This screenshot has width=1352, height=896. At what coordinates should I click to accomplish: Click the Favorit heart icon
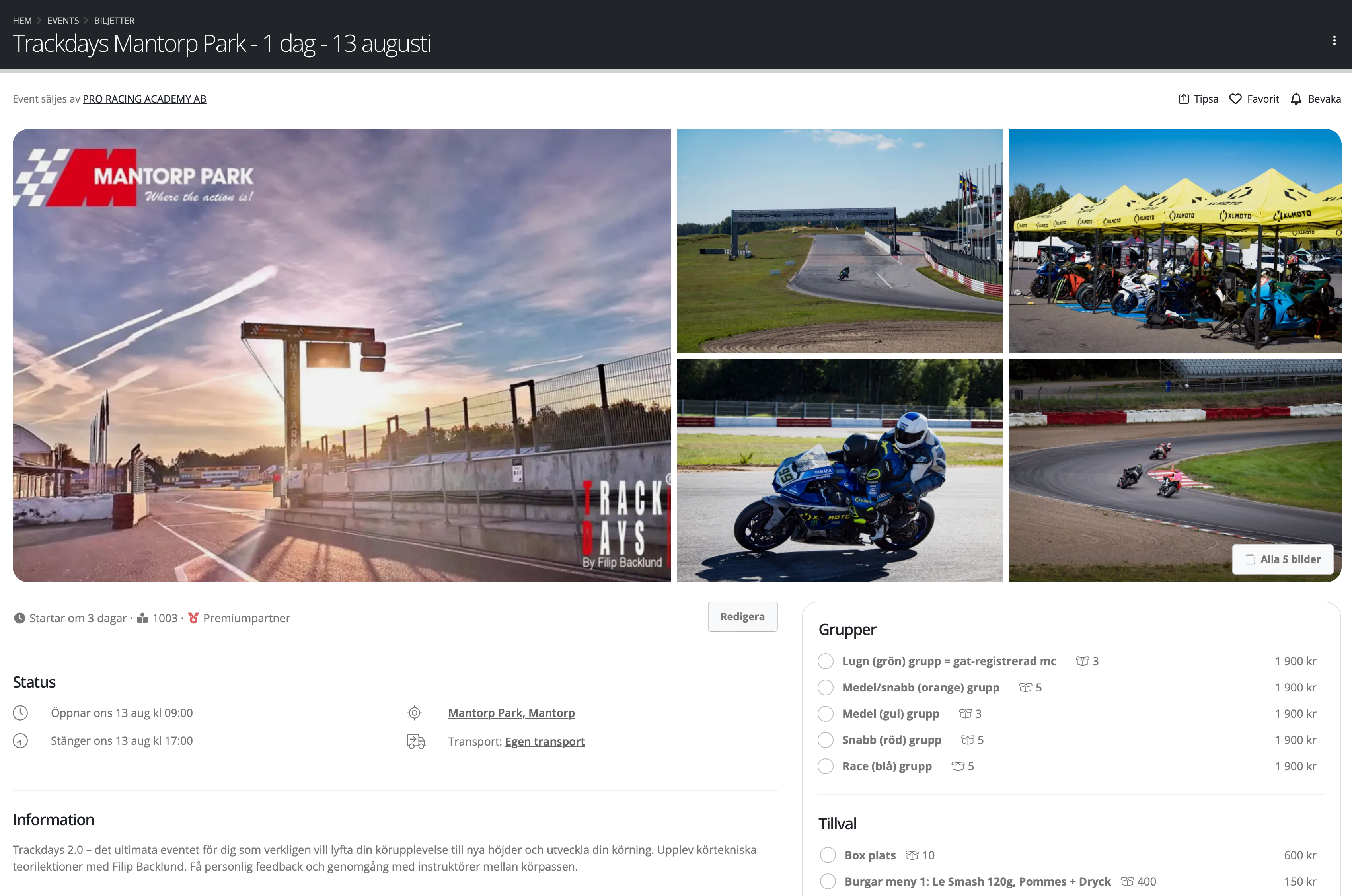tap(1235, 99)
